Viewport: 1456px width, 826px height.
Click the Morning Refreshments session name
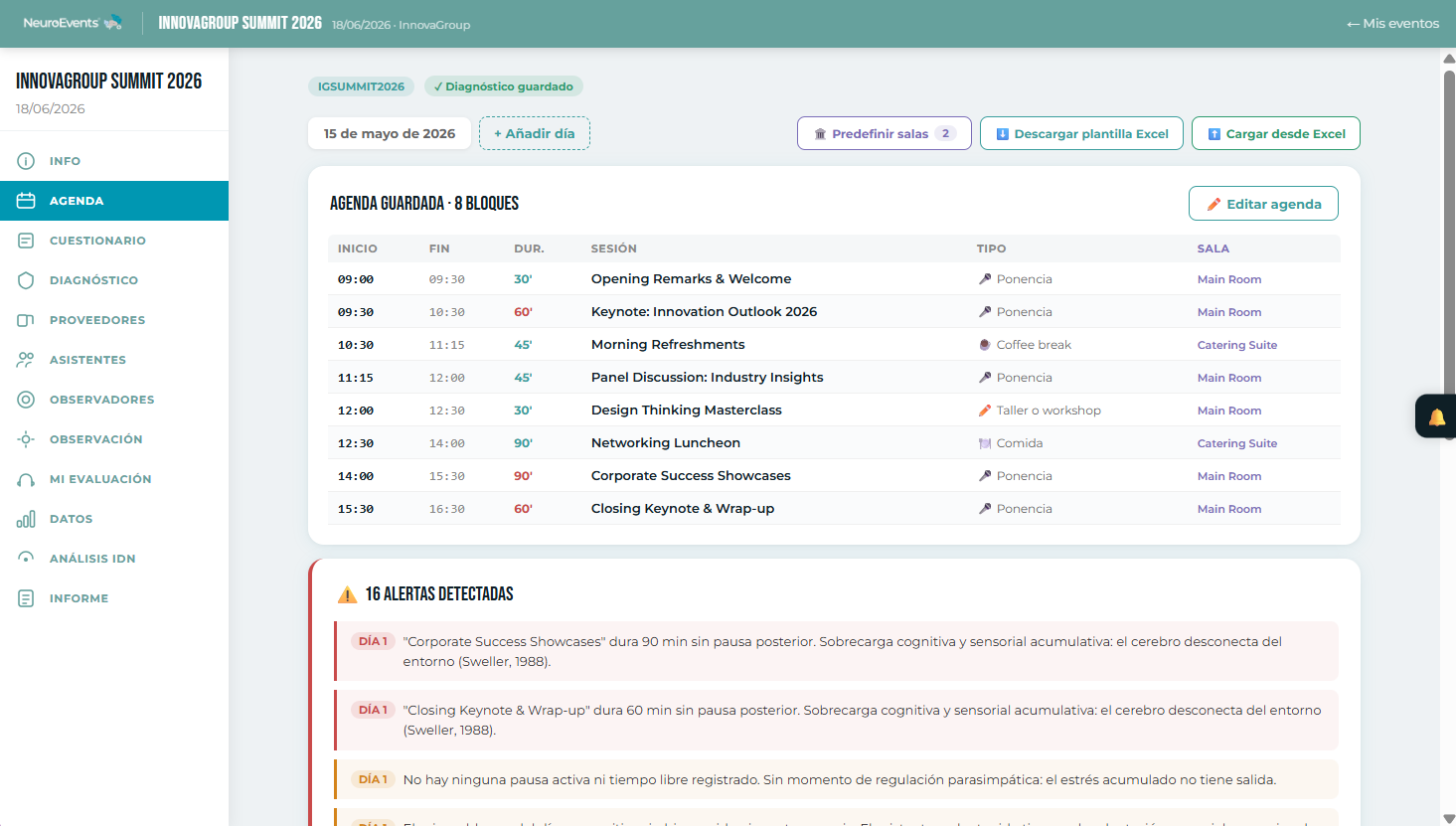click(x=668, y=344)
